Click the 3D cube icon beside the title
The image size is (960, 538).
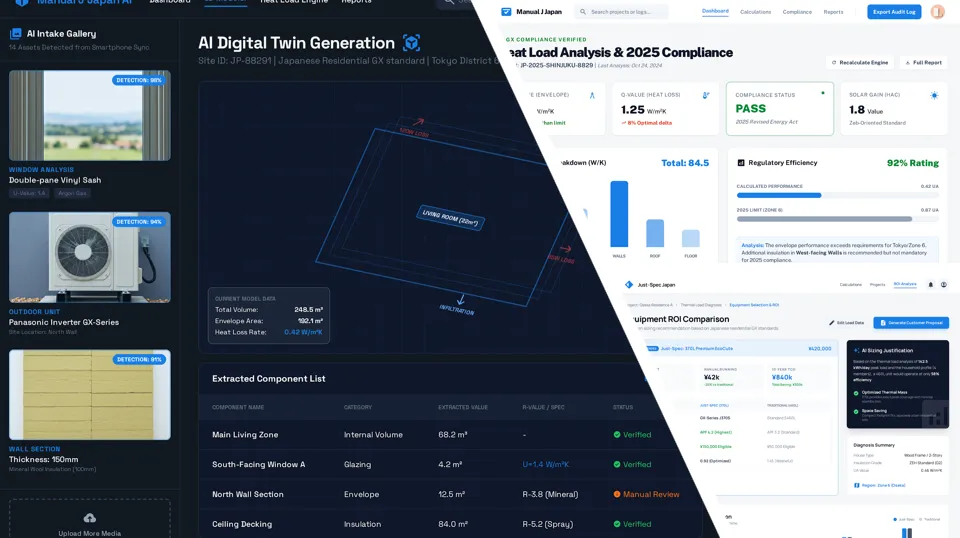point(411,43)
